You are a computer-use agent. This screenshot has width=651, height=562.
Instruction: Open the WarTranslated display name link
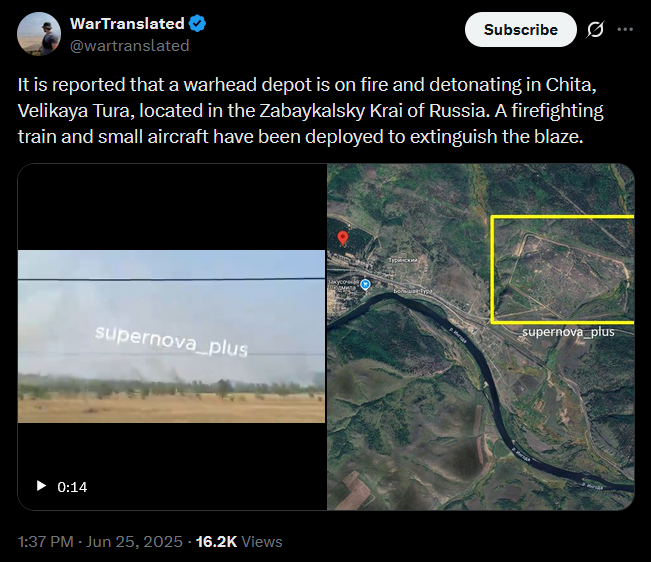click(x=127, y=24)
